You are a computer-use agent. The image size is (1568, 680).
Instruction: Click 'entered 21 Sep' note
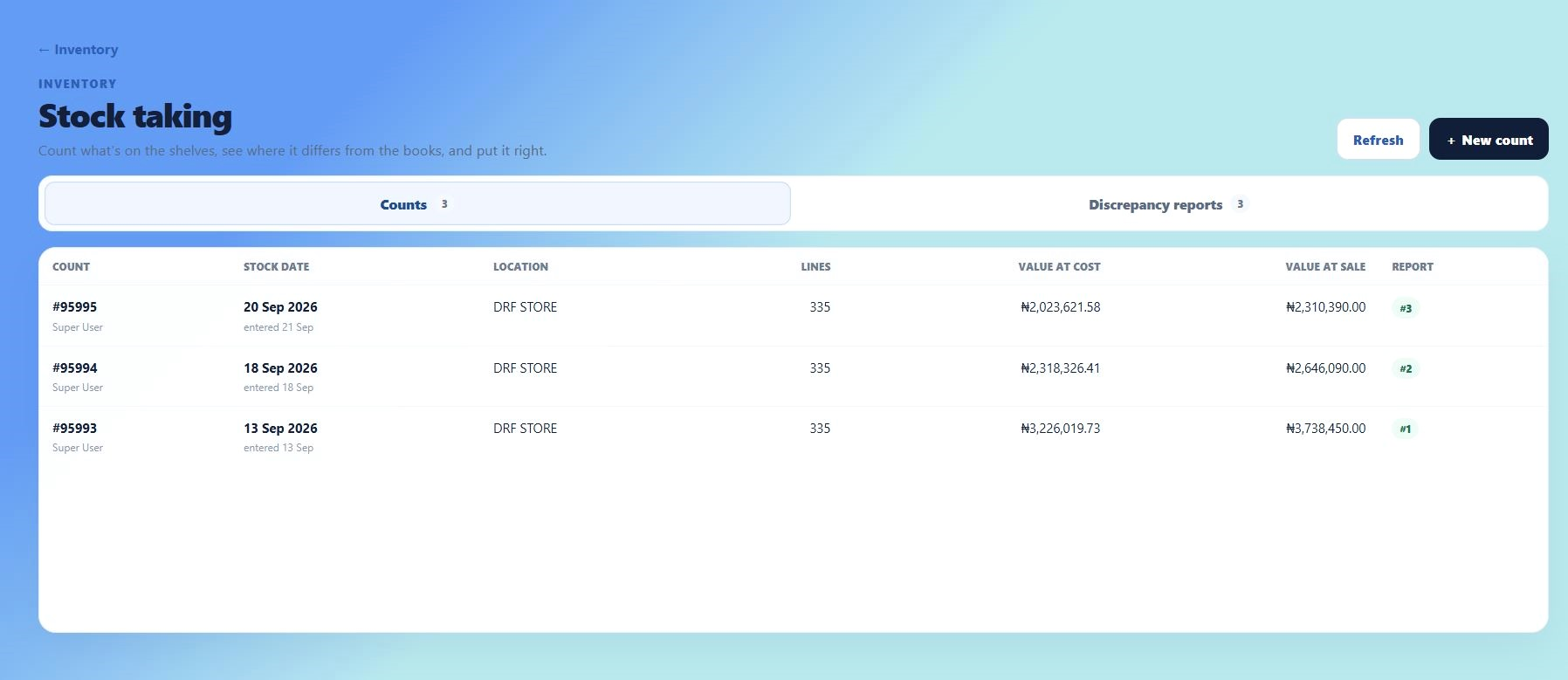click(279, 327)
